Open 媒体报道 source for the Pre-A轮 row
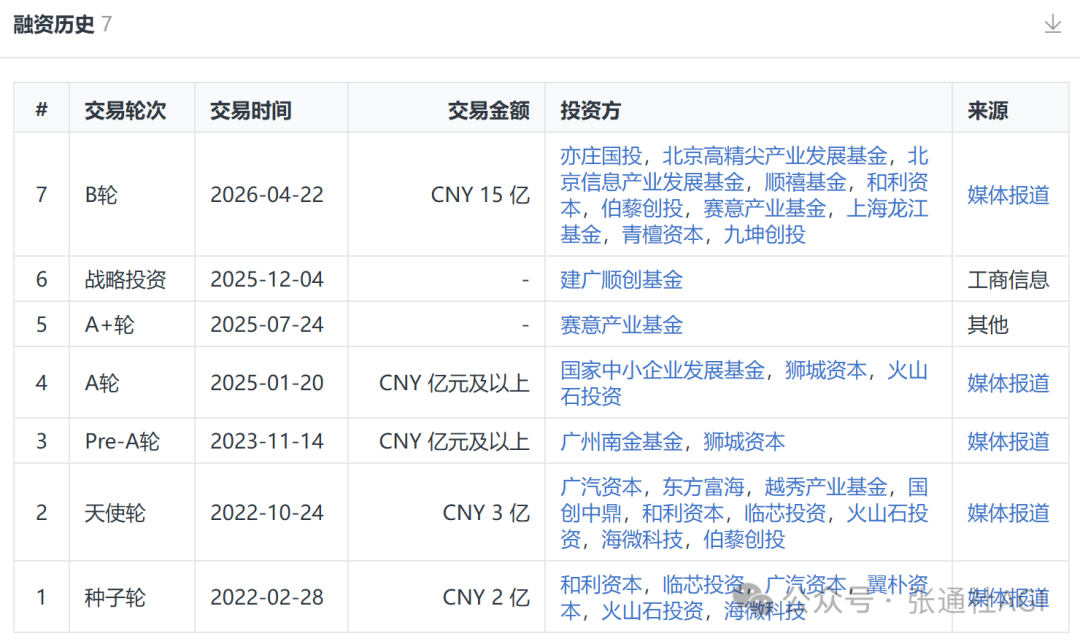The height and width of the screenshot is (644, 1080). pyautogui.click(x=1008, y=442)
